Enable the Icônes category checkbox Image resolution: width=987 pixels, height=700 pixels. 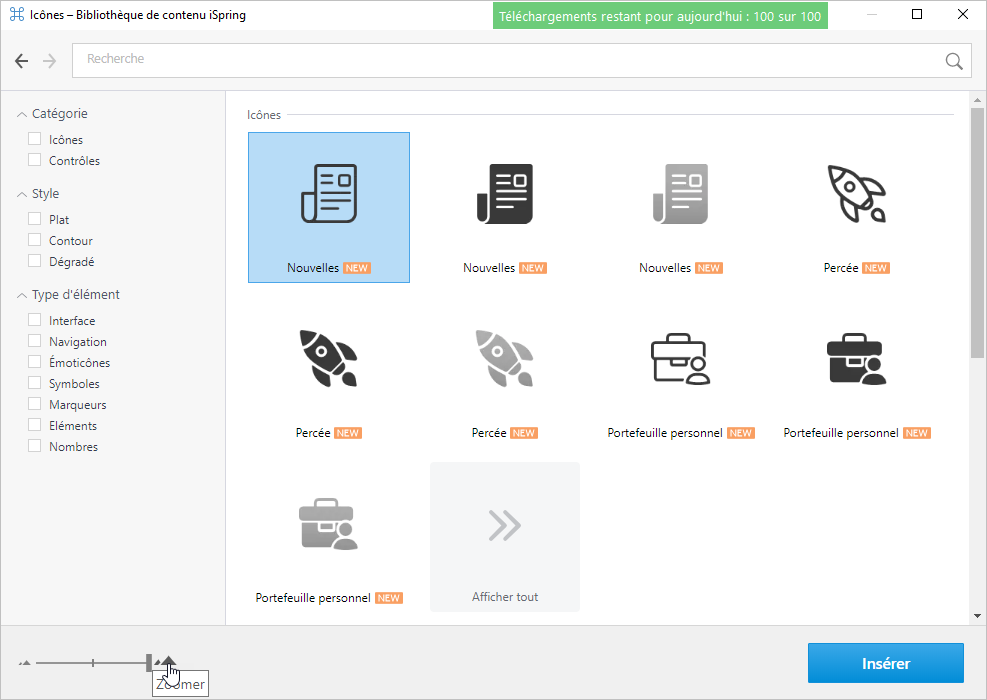click(x=35, y=139)
